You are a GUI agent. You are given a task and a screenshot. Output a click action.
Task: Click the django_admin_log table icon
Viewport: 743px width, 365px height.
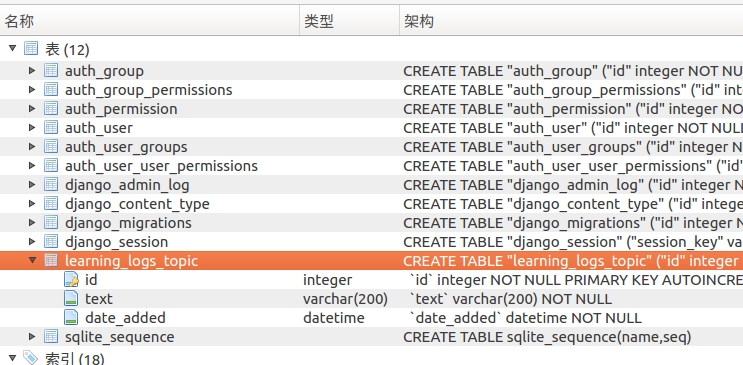tap(51, 184)
